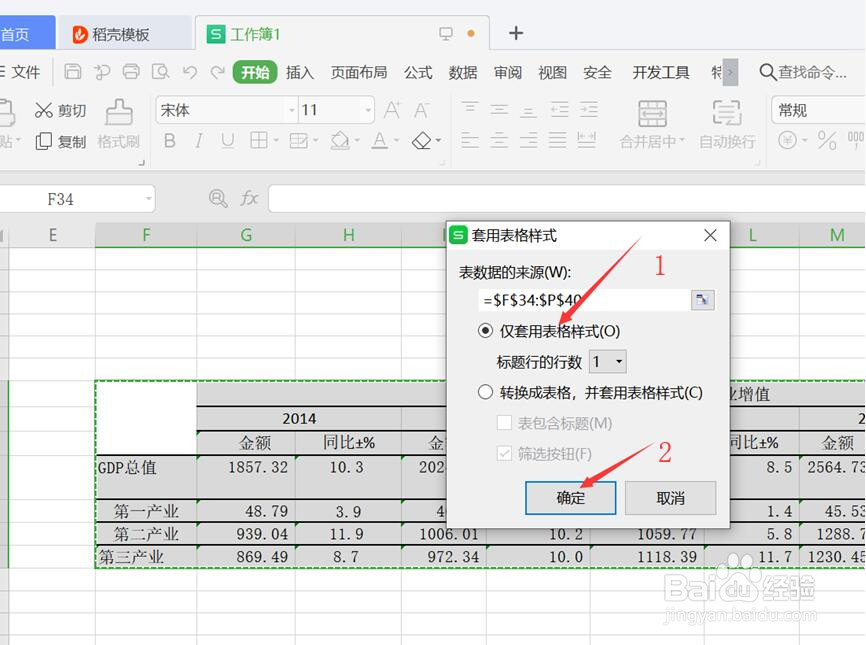Expand the Name Box F34 dropdown
The height and width of the screenshot is (645, 866).
[149, 199]
